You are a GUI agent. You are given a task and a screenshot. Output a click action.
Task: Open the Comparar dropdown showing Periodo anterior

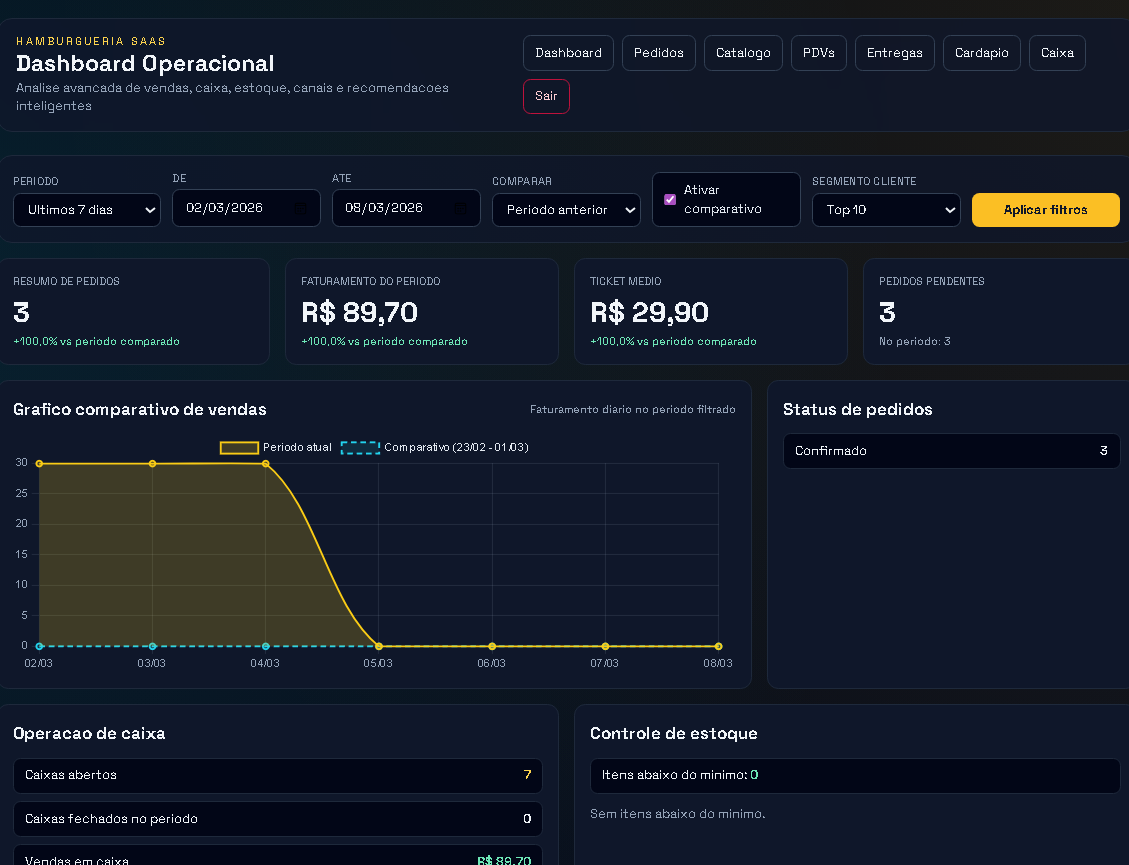tap(566, 210)
